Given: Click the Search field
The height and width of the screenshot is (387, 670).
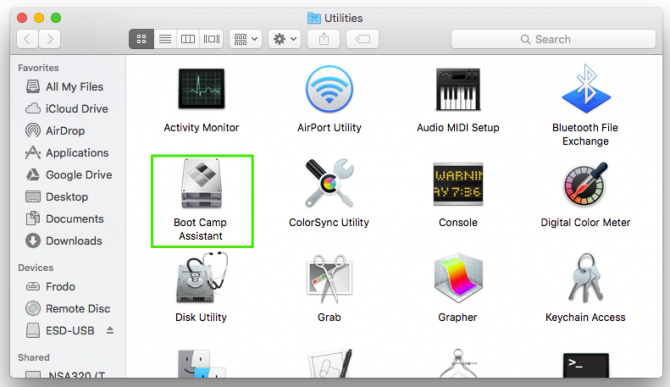Looking at the screenshot, I should [x=553, y=39].
